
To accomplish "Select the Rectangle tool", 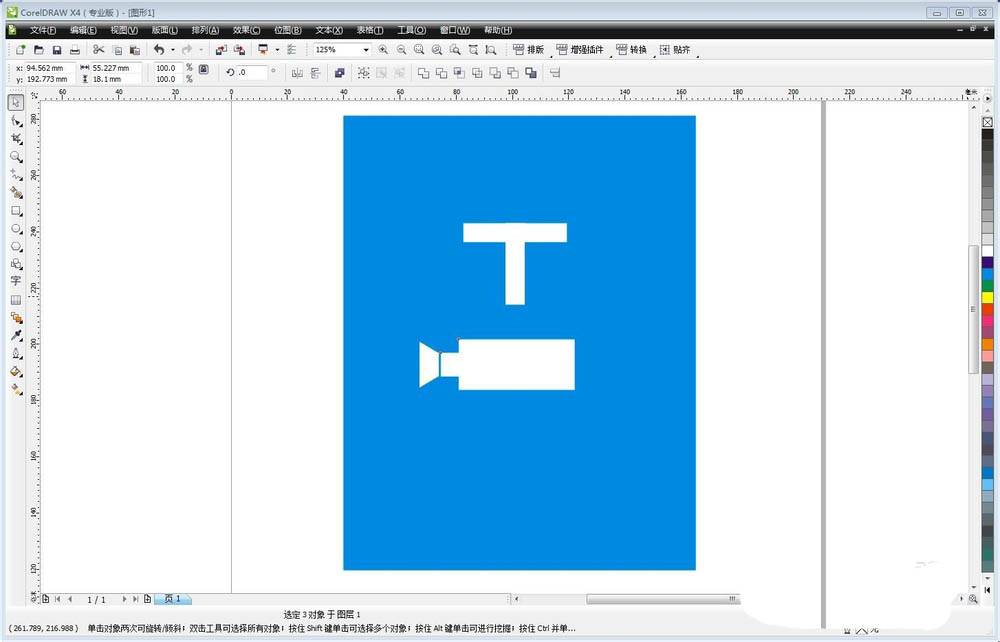I will tap(16, 211).
